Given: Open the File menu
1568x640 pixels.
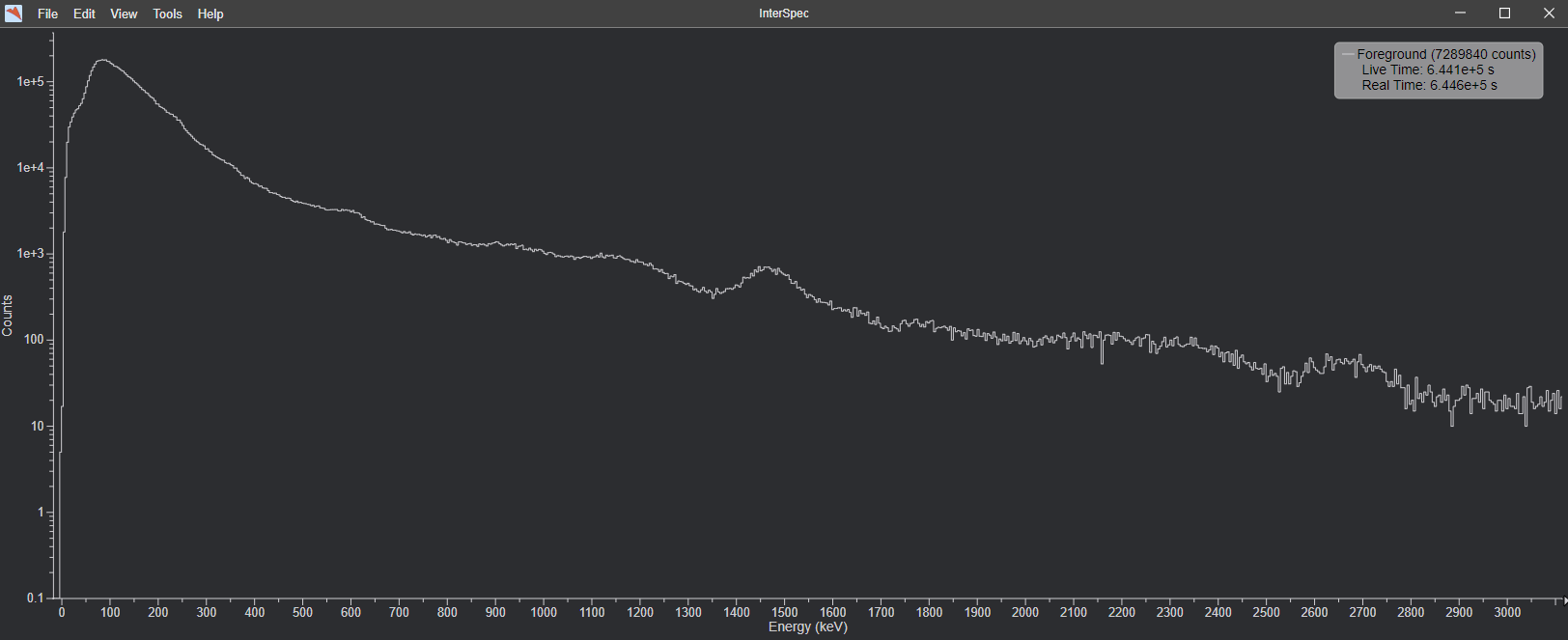Looking at the screenshot, I should 47,14.
